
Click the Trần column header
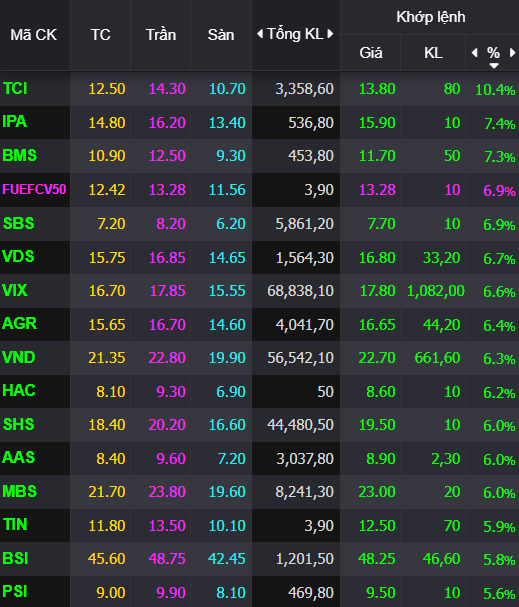pyautogui.click(x=161, y=35)
